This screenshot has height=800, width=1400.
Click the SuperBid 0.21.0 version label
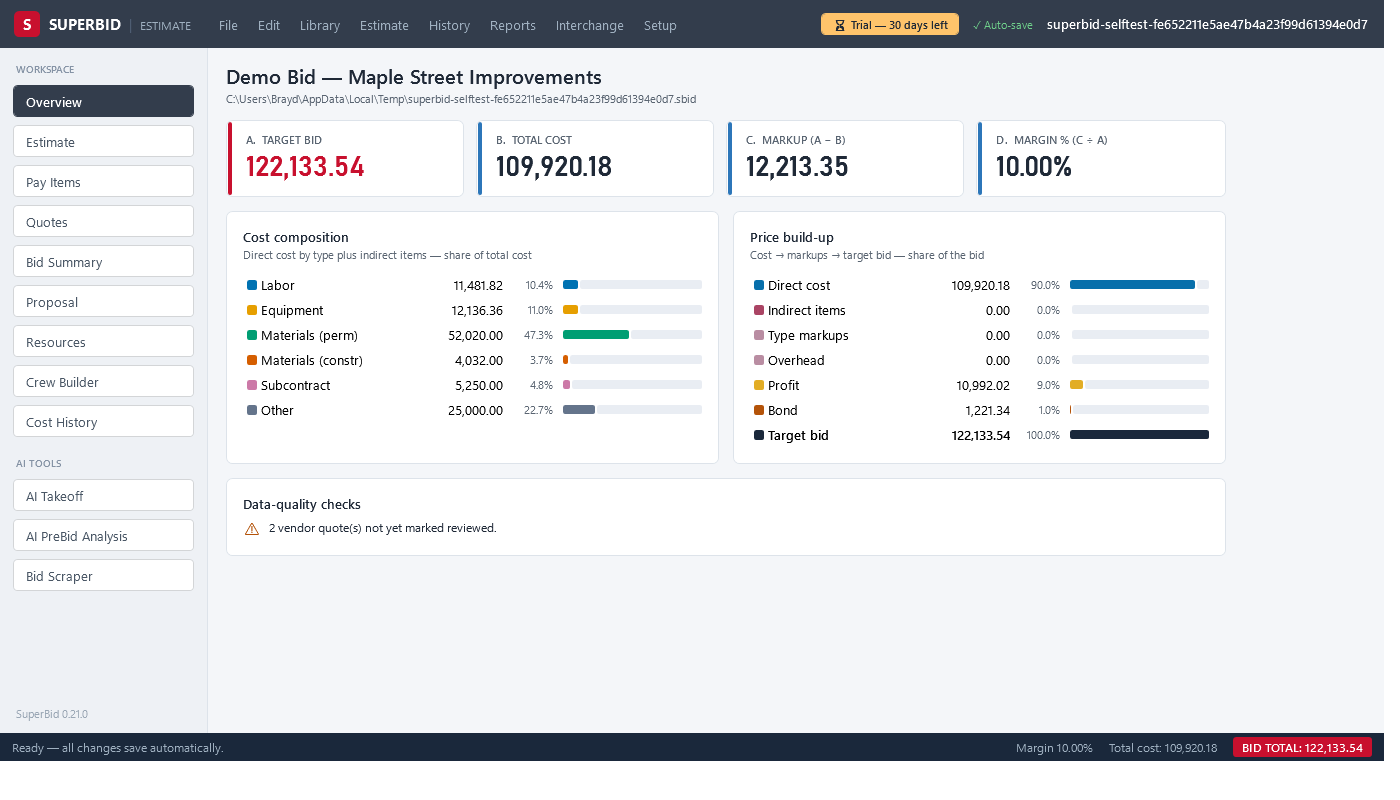point(52,714)
